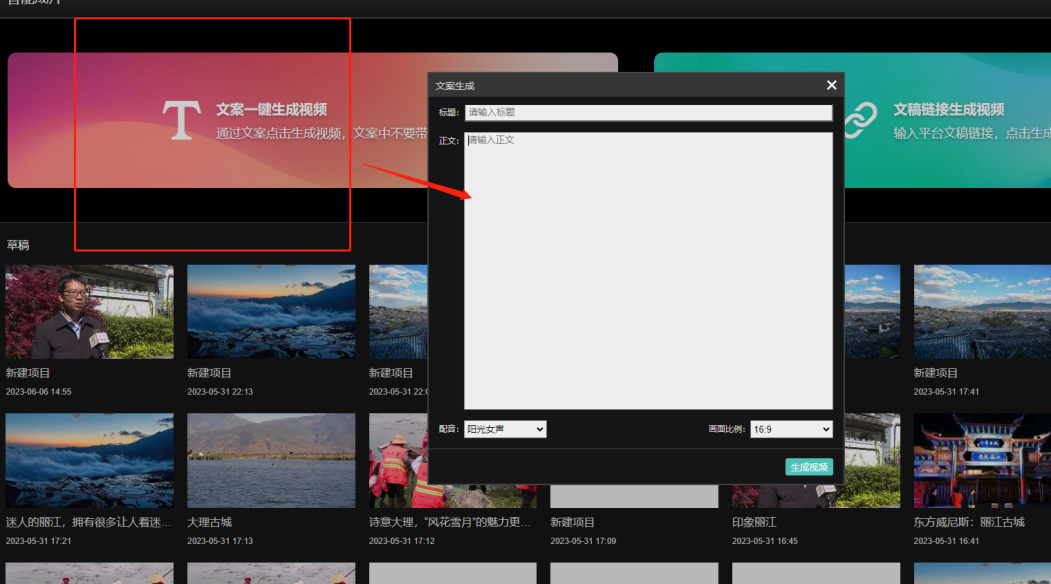Open the 大理古城 draft
The image size is (1051, 584).
(271, 460)
